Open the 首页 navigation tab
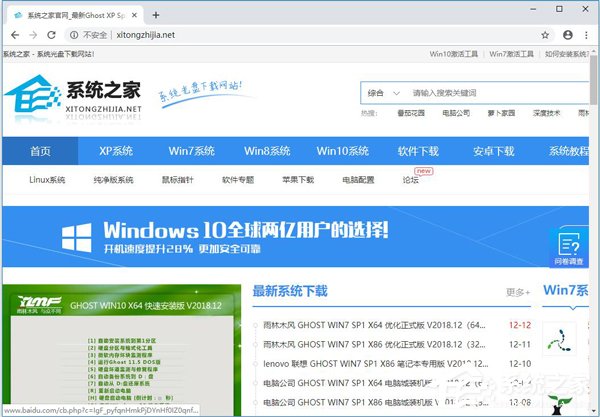Viewport: 600px width, 417px height. pyautogui.click(x=40, y=151)
